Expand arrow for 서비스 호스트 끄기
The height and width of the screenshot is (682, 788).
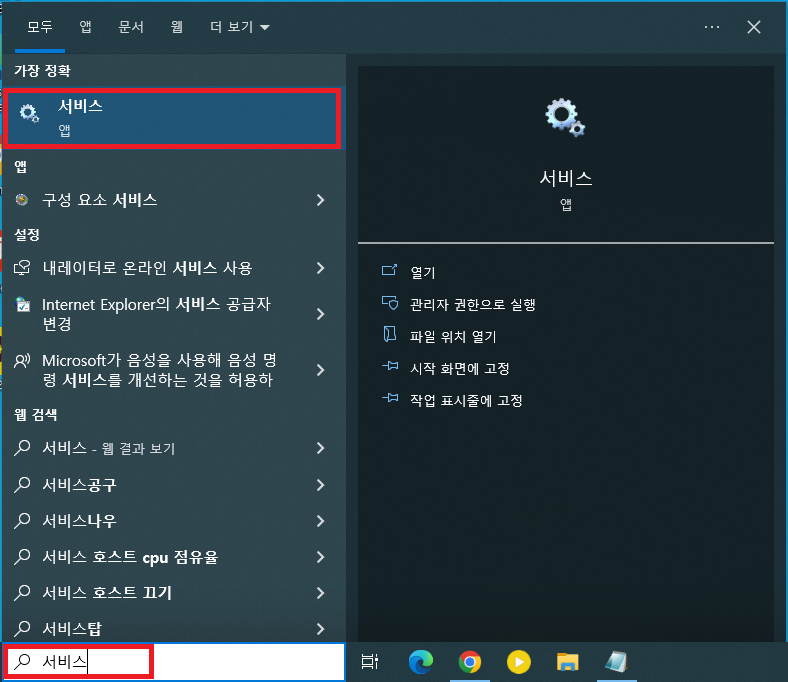[x=321, y=593]
